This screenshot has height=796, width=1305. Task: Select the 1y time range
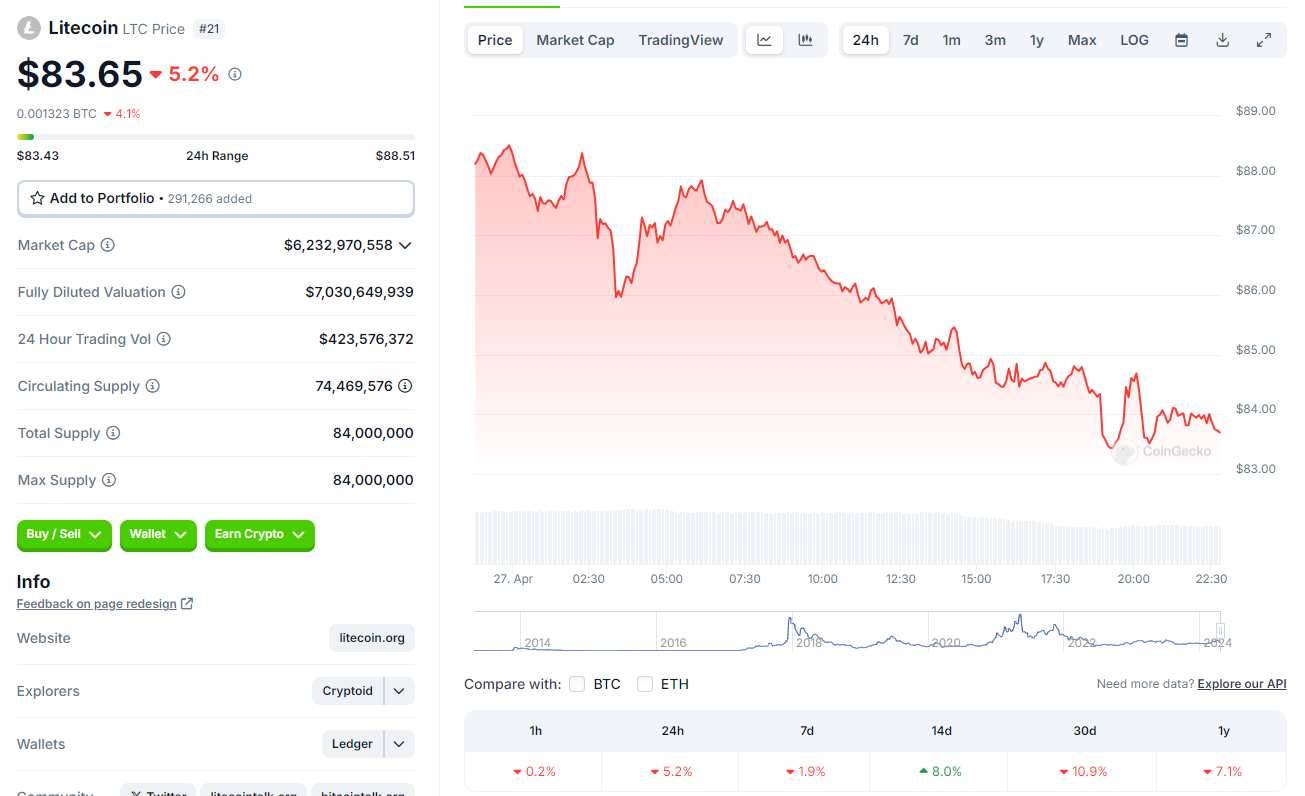[x=1037, y=40]
